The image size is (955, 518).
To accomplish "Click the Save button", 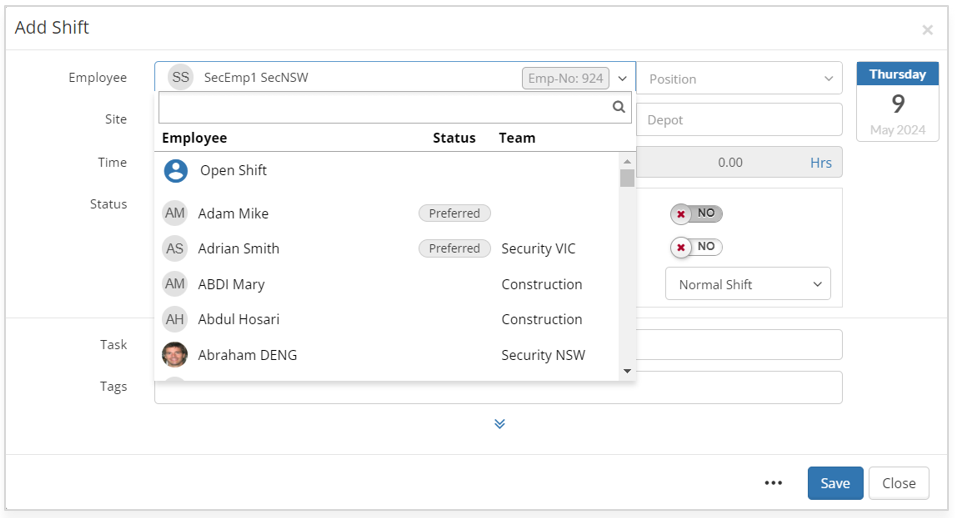I will click(834, 483).
